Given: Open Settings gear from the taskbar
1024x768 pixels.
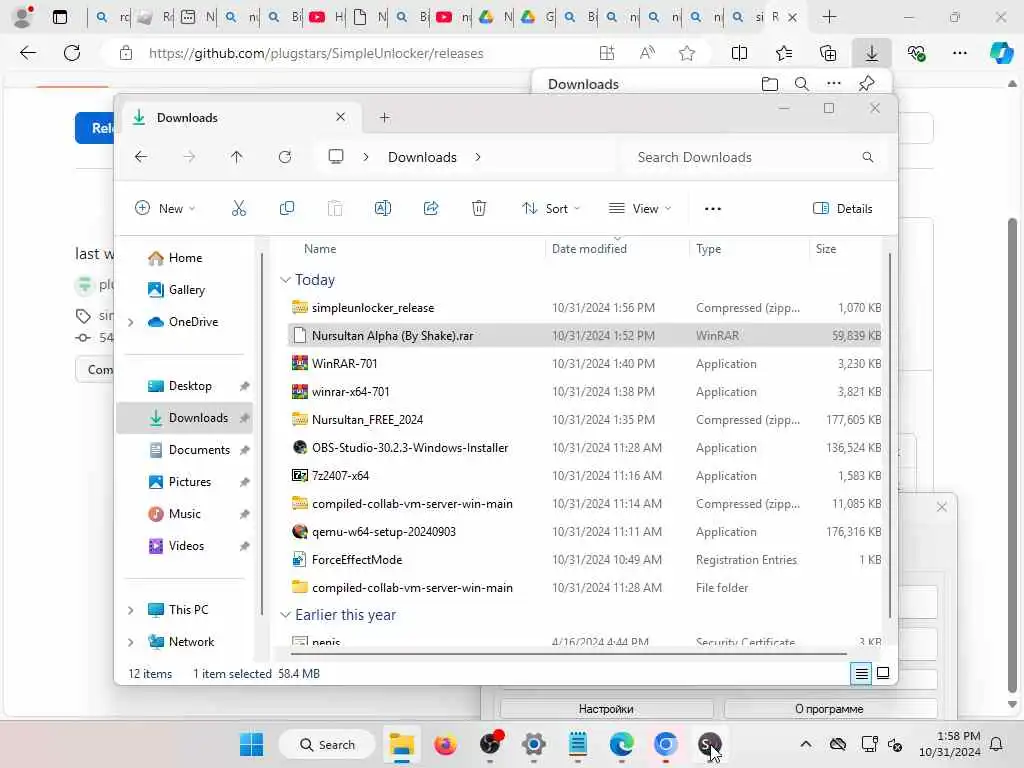Looking at the screenshot, I should pos(534,744).
